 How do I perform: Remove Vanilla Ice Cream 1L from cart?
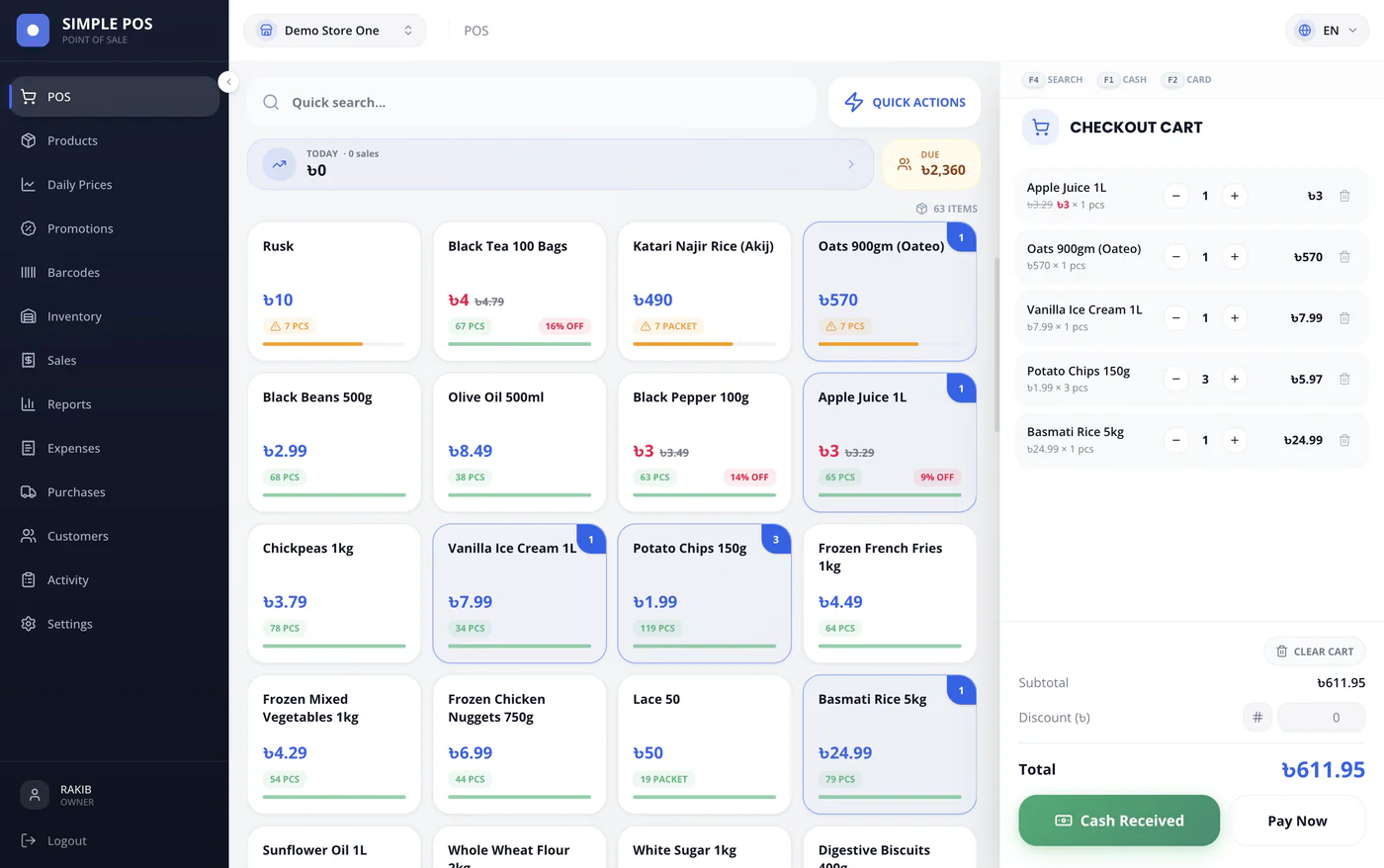tap(1344, 318)
